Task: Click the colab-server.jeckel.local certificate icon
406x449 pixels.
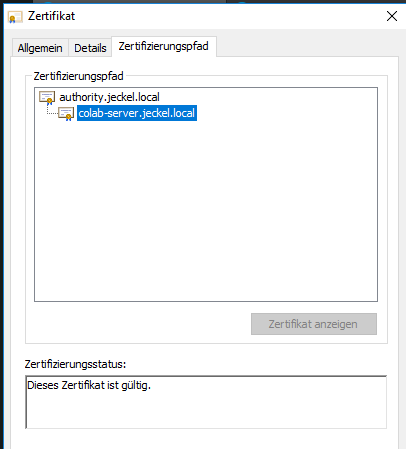Action: pos(66,114)
